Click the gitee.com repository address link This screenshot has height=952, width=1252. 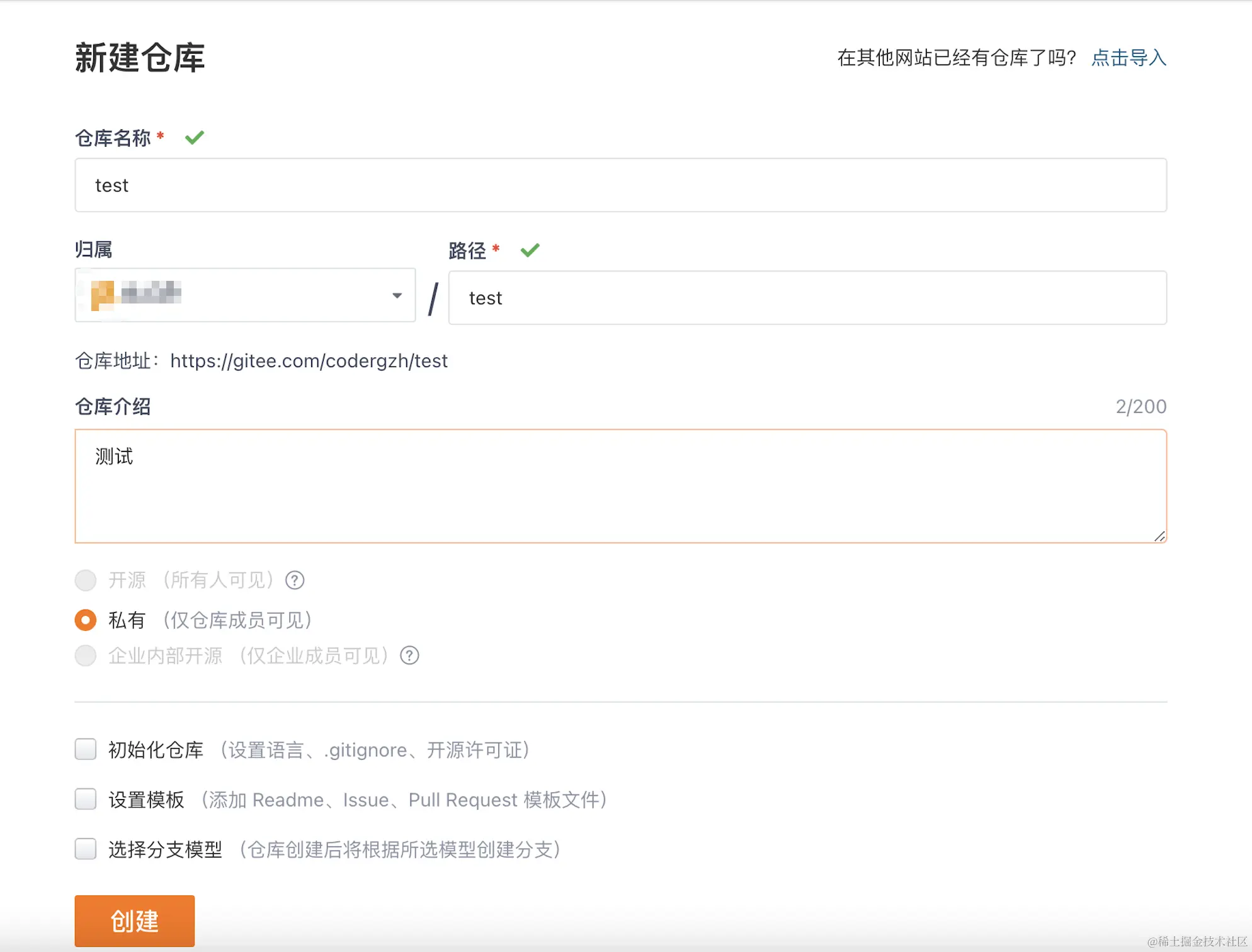tap(308, 361)
